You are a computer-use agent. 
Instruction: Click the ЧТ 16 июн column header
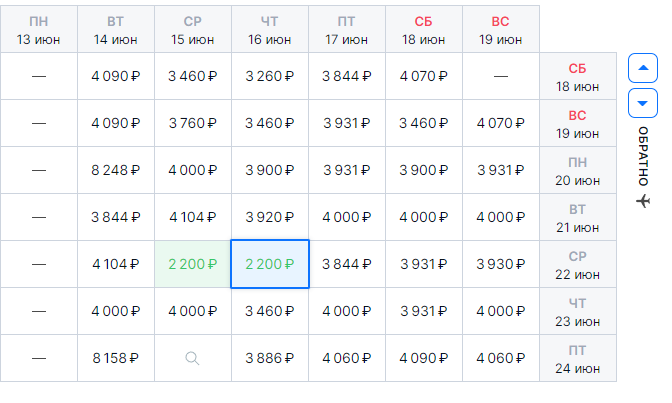pyautogui.click(x=270, y=30)
